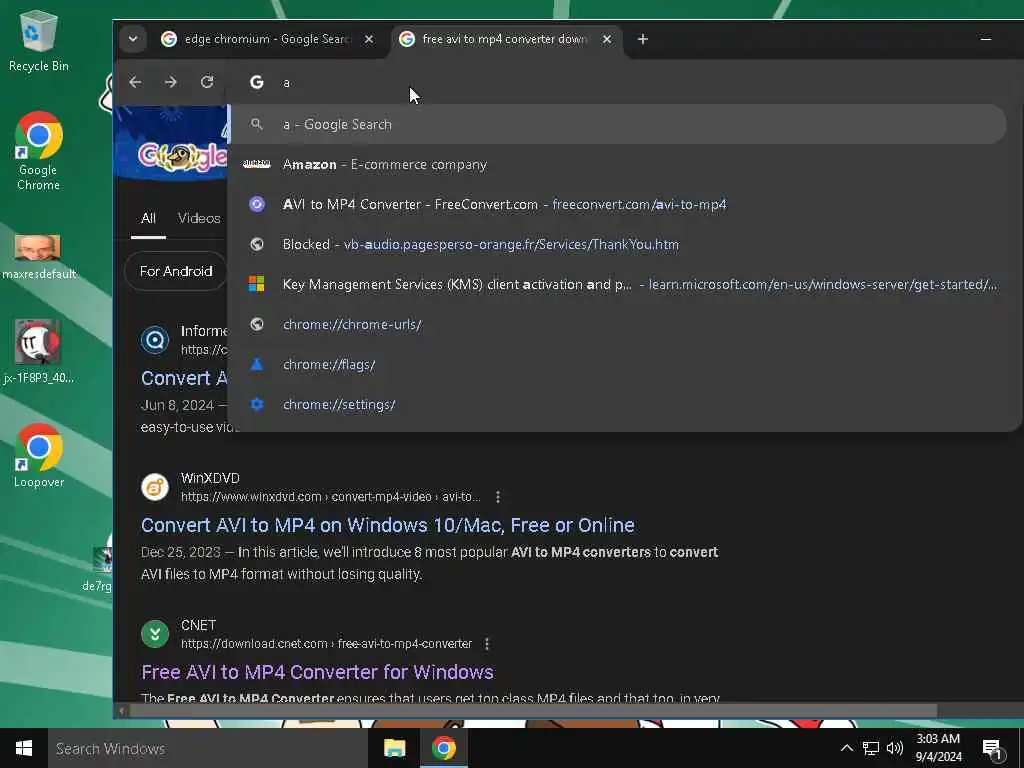Open Windows Start menu

point(24,748)
